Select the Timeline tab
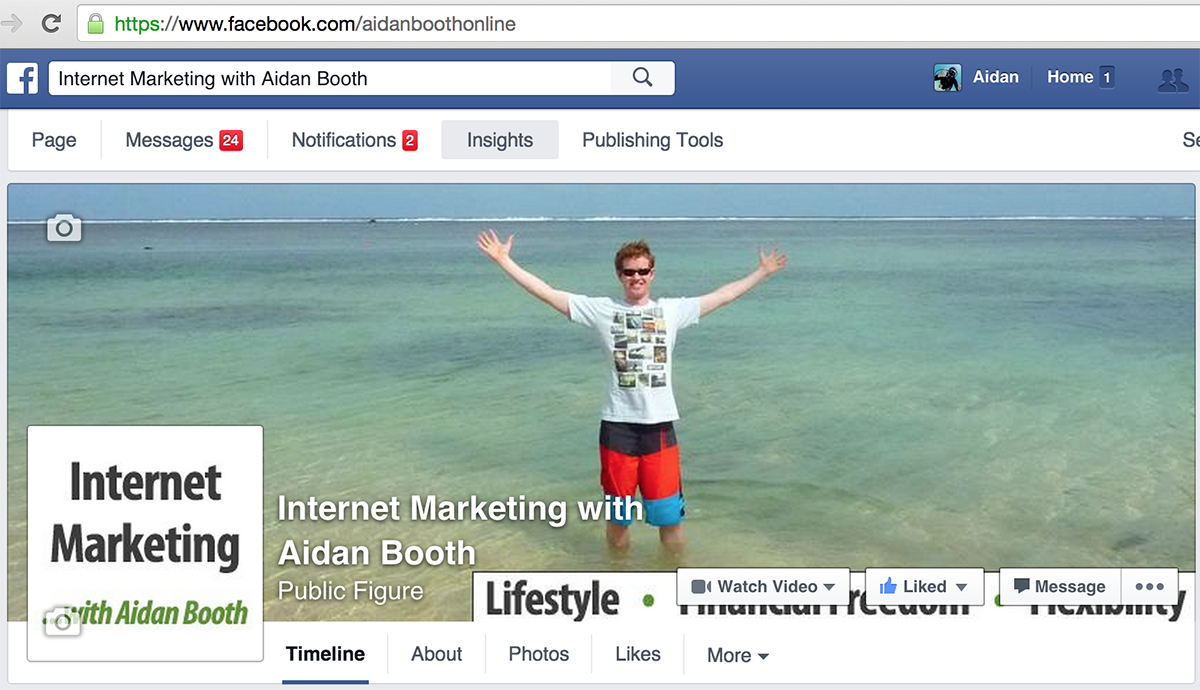The width and height of the screenshot is (1200, 690). [x=325, y=654]
